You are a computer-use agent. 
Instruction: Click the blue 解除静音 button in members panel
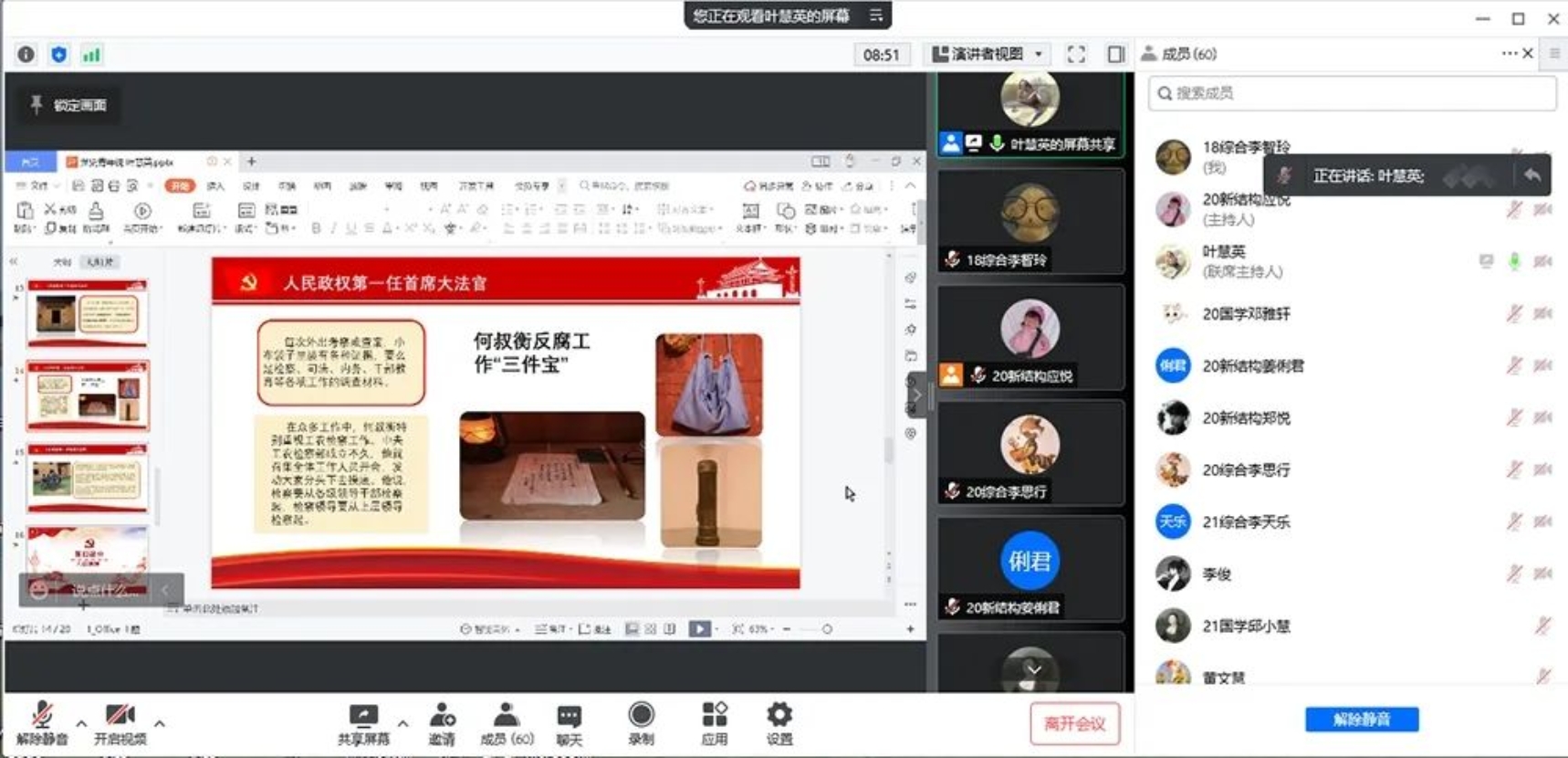tap(1362, 720)
